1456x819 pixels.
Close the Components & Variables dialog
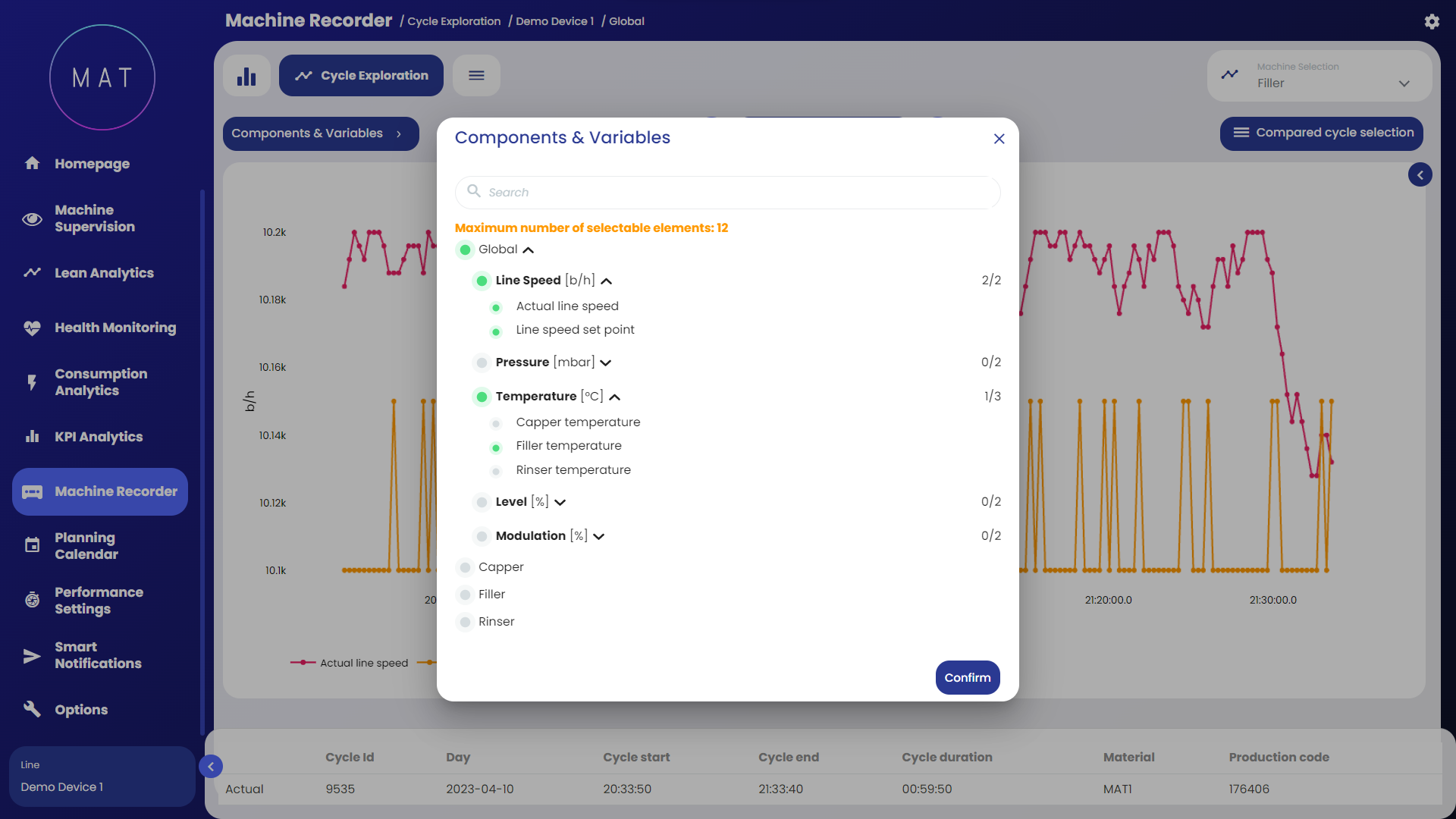click(x=999, y=139)
